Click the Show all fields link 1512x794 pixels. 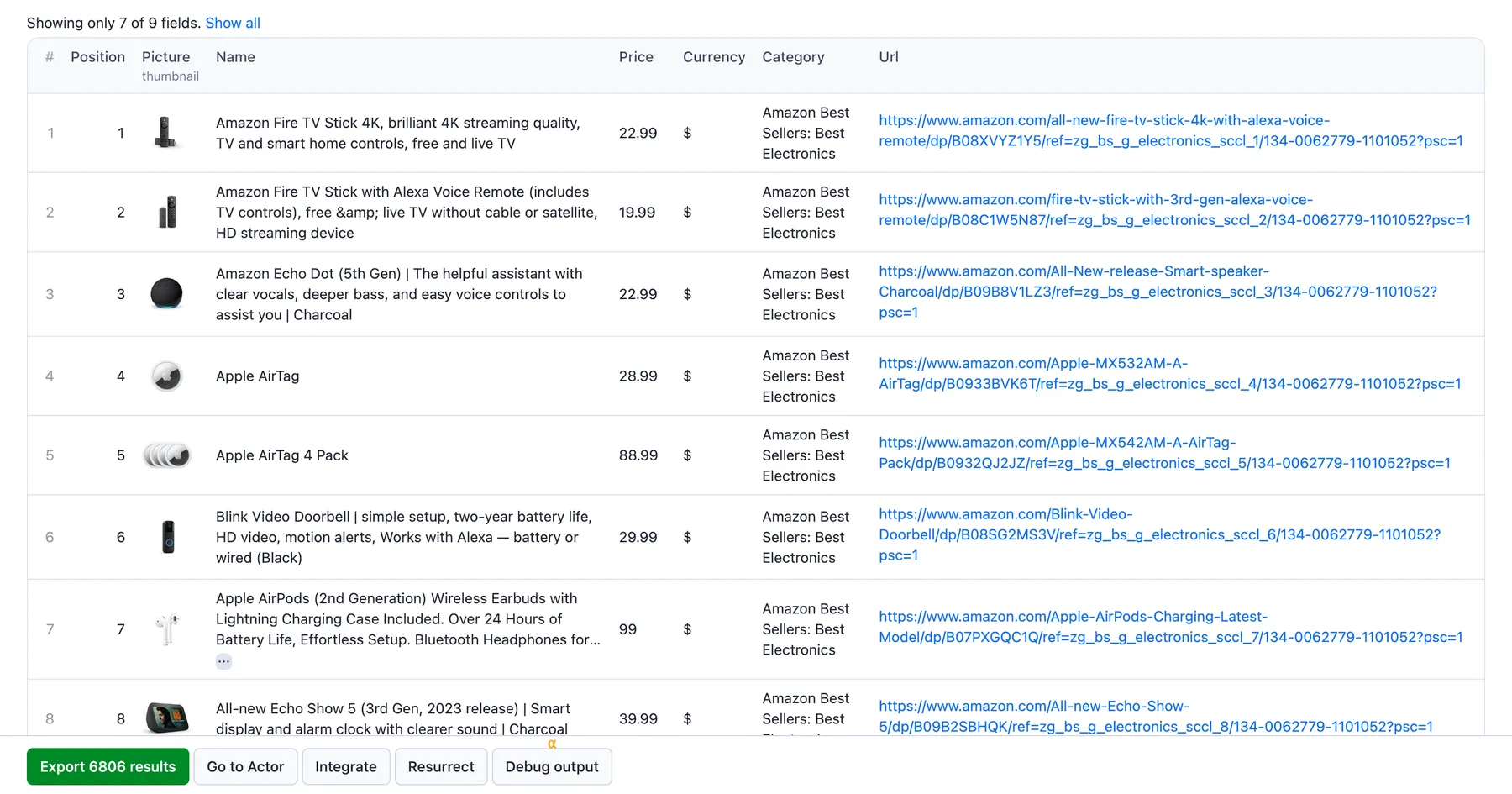233,23
